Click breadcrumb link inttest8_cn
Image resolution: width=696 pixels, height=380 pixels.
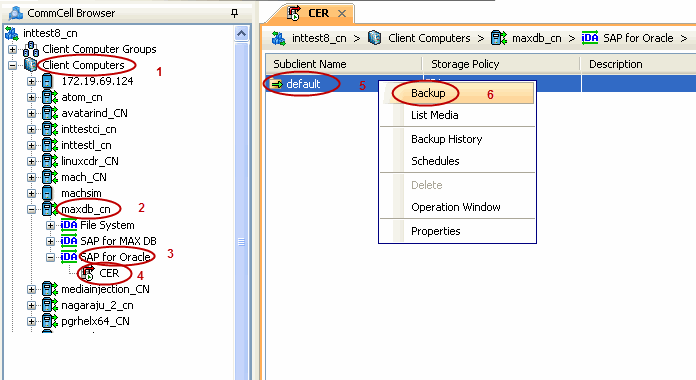pyautogui.click(x=319, y=38)
